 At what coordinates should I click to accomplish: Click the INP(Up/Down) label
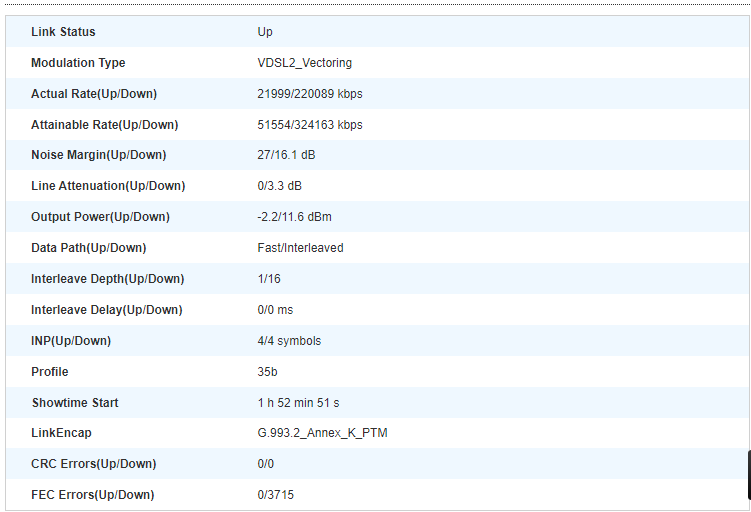point(71,341)
